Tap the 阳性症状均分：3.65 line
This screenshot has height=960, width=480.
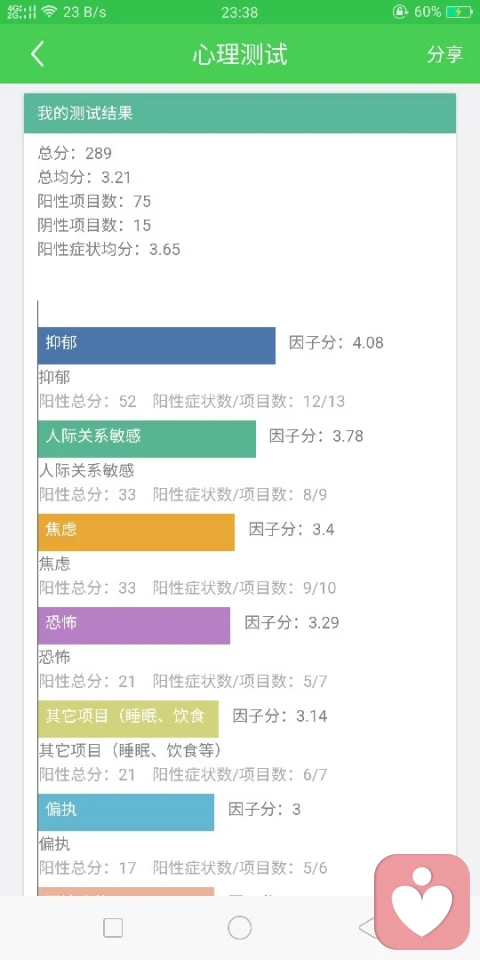coord(109,249)
